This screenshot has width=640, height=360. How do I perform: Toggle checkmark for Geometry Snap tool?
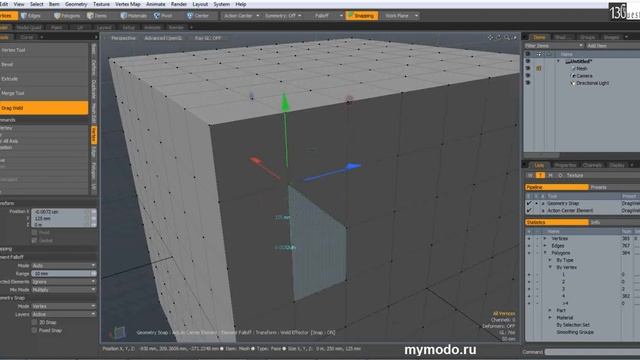tap(529, 203)
